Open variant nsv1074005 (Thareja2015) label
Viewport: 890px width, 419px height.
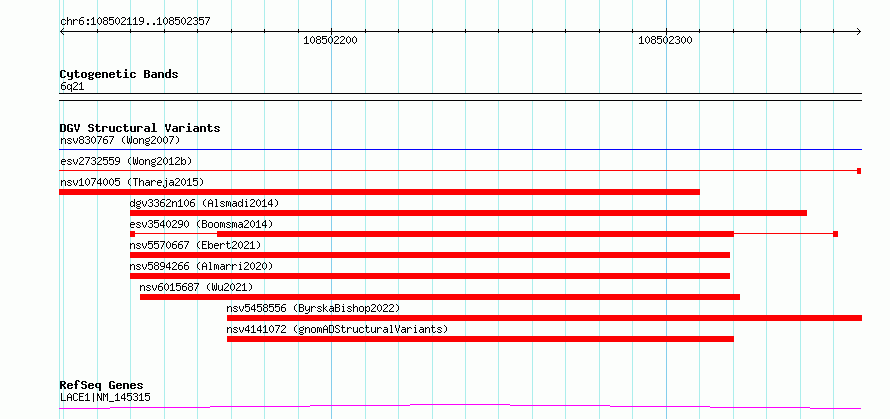(x=132, y=182)
